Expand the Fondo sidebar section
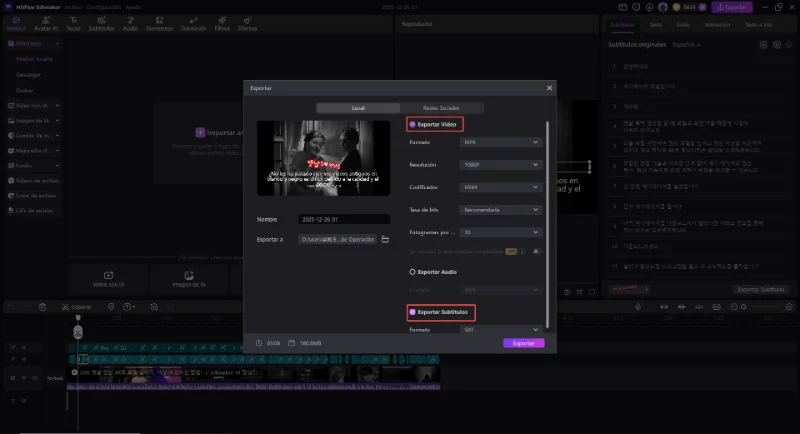Screen dimensions: 800x434 click(57, 166)
